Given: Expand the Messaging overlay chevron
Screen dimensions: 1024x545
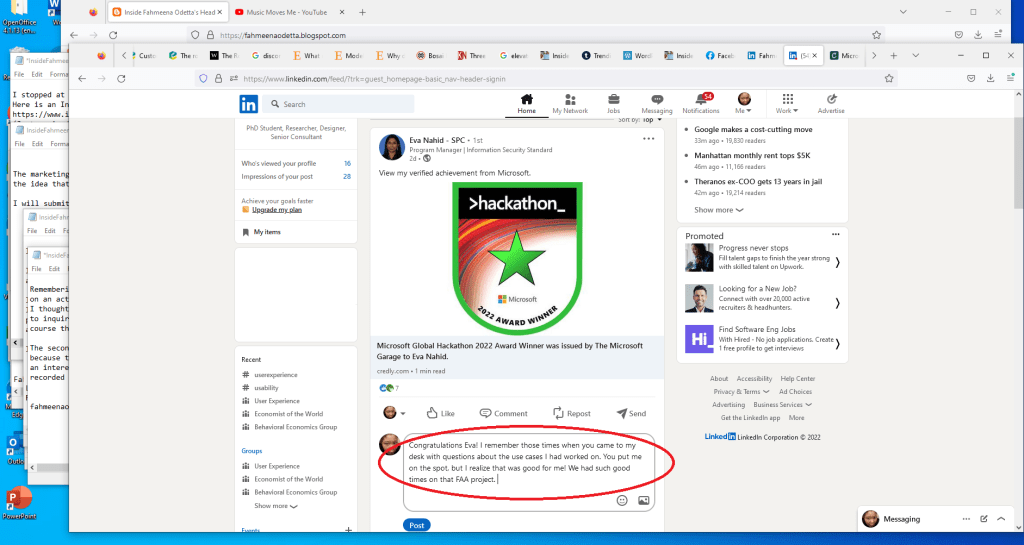Looking at the screenshot, I should point(1000,519).
